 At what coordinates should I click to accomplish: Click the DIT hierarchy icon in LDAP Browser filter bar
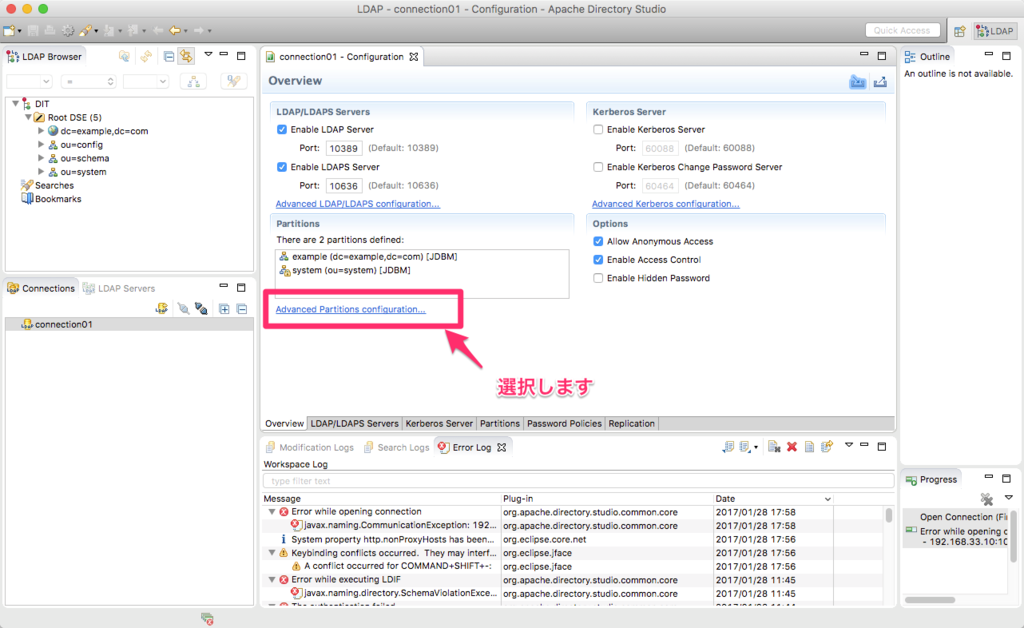(193, 82)
